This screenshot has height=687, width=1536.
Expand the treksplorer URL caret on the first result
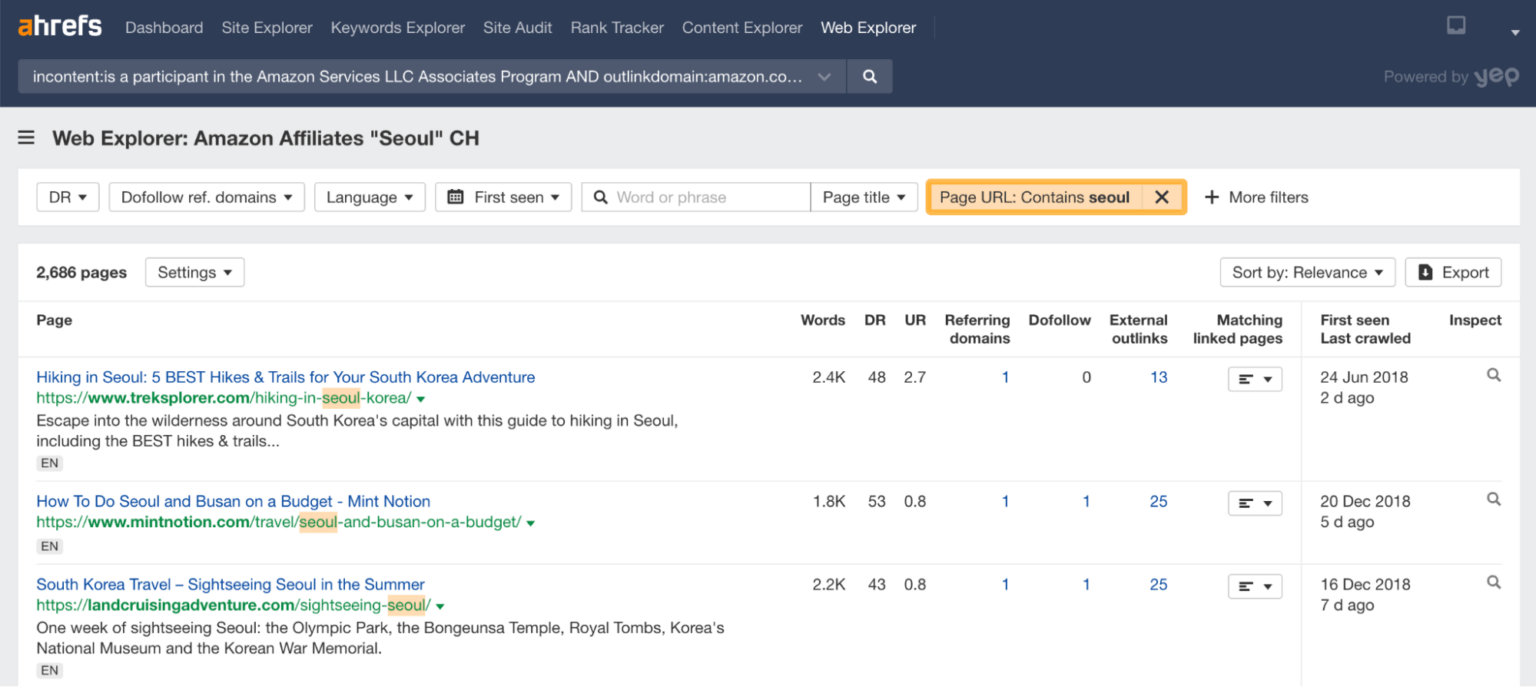[x=421, y=397]
